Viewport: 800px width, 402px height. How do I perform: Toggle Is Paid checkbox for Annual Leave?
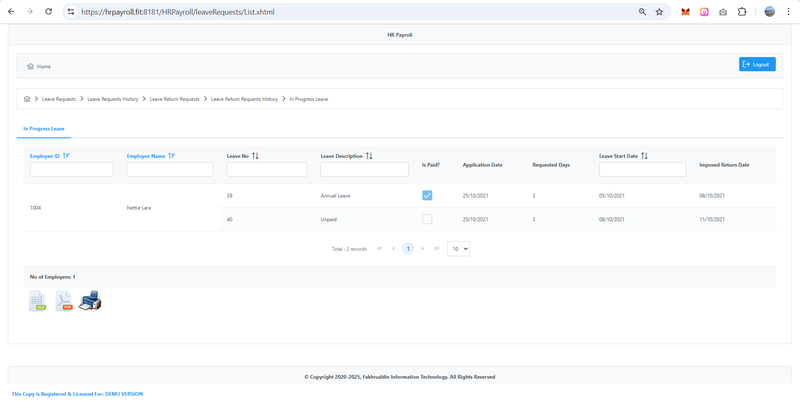[427, 195]
